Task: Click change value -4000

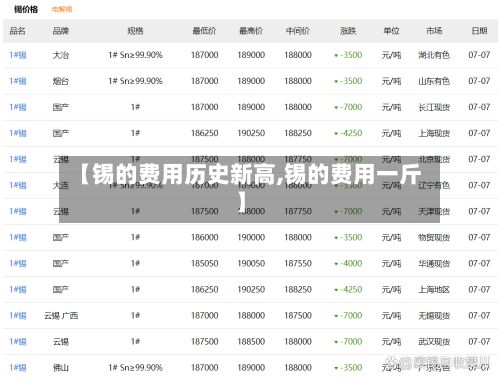Action: 348,263
